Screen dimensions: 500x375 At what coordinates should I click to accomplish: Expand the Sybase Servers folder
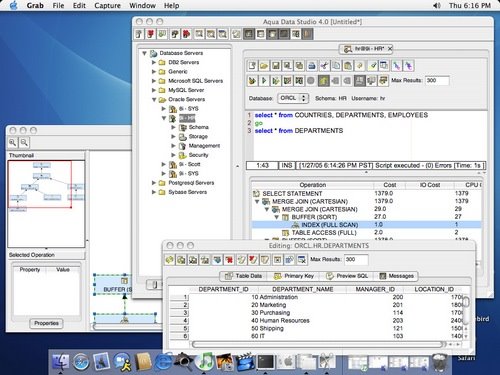click(x=154, y=192)
